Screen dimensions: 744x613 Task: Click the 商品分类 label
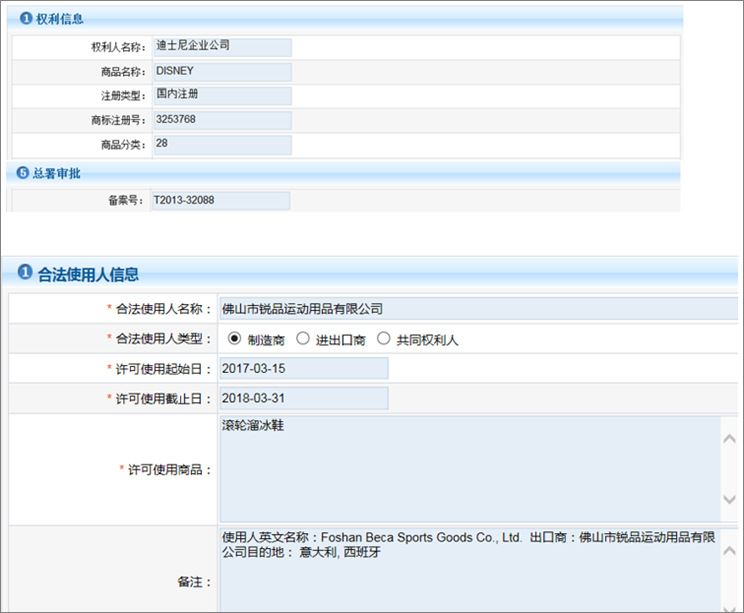pyautogui.click(x=123, y=145)
